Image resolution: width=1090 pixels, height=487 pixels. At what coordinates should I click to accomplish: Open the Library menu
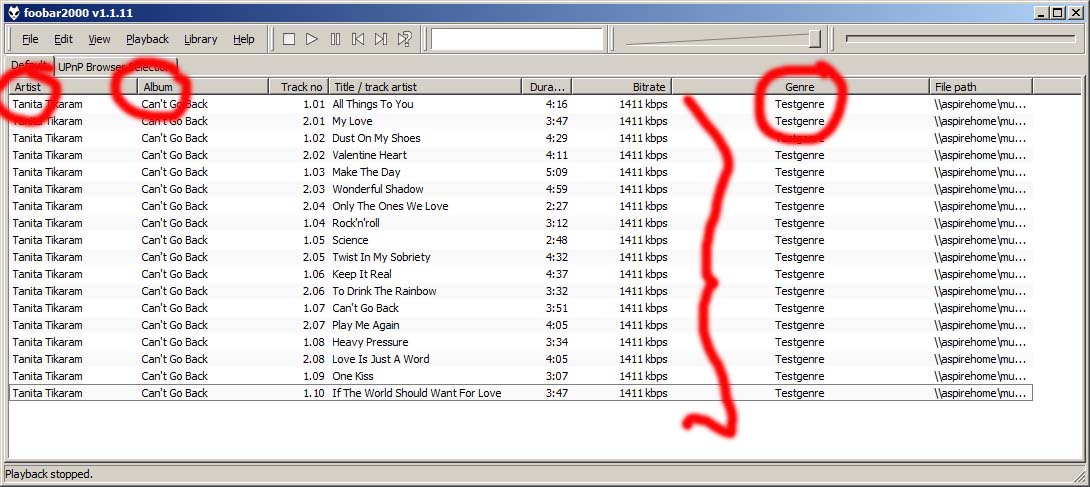pos(200,39)
